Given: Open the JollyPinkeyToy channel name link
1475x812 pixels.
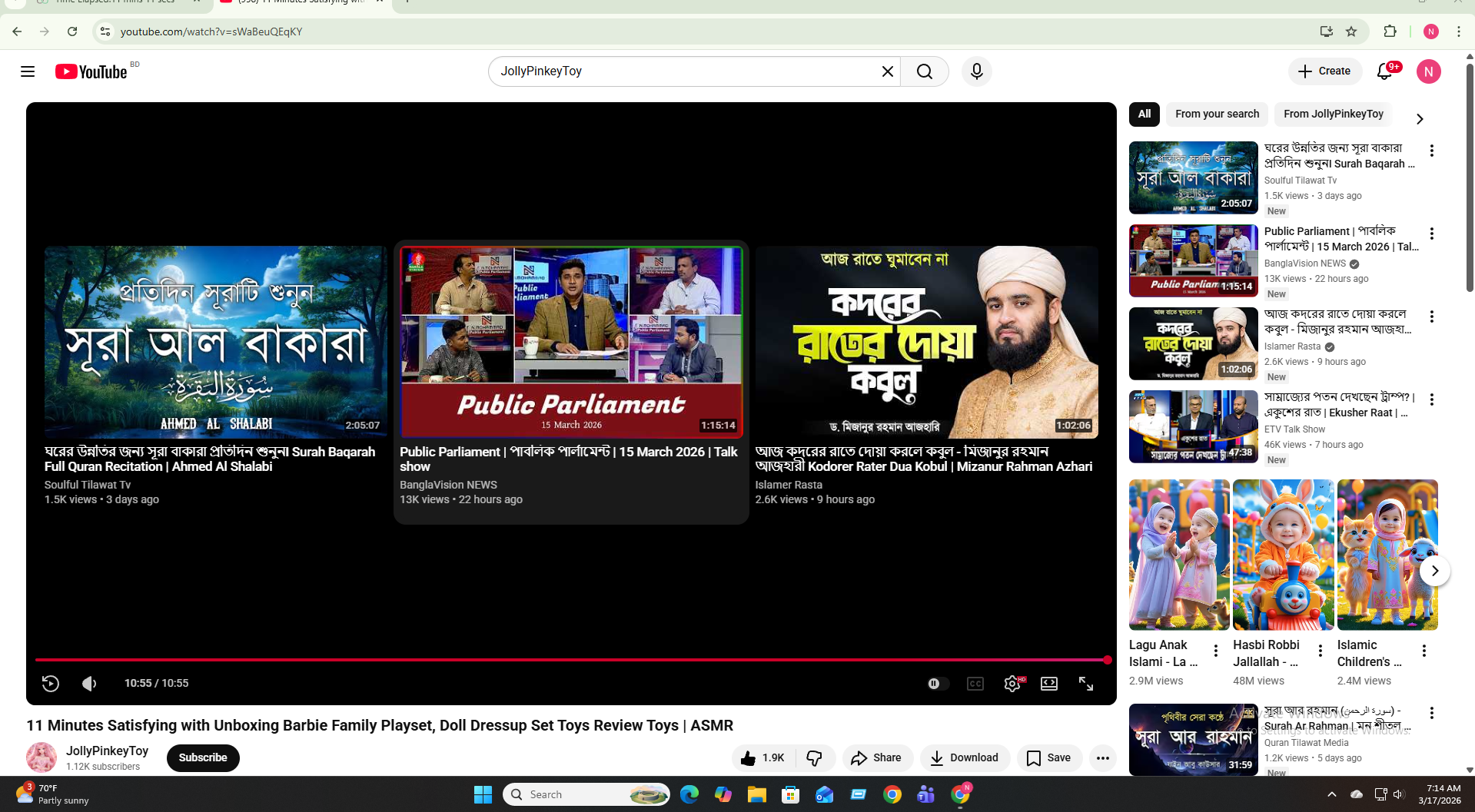Looking at the screenshot, I should point(107,751).
